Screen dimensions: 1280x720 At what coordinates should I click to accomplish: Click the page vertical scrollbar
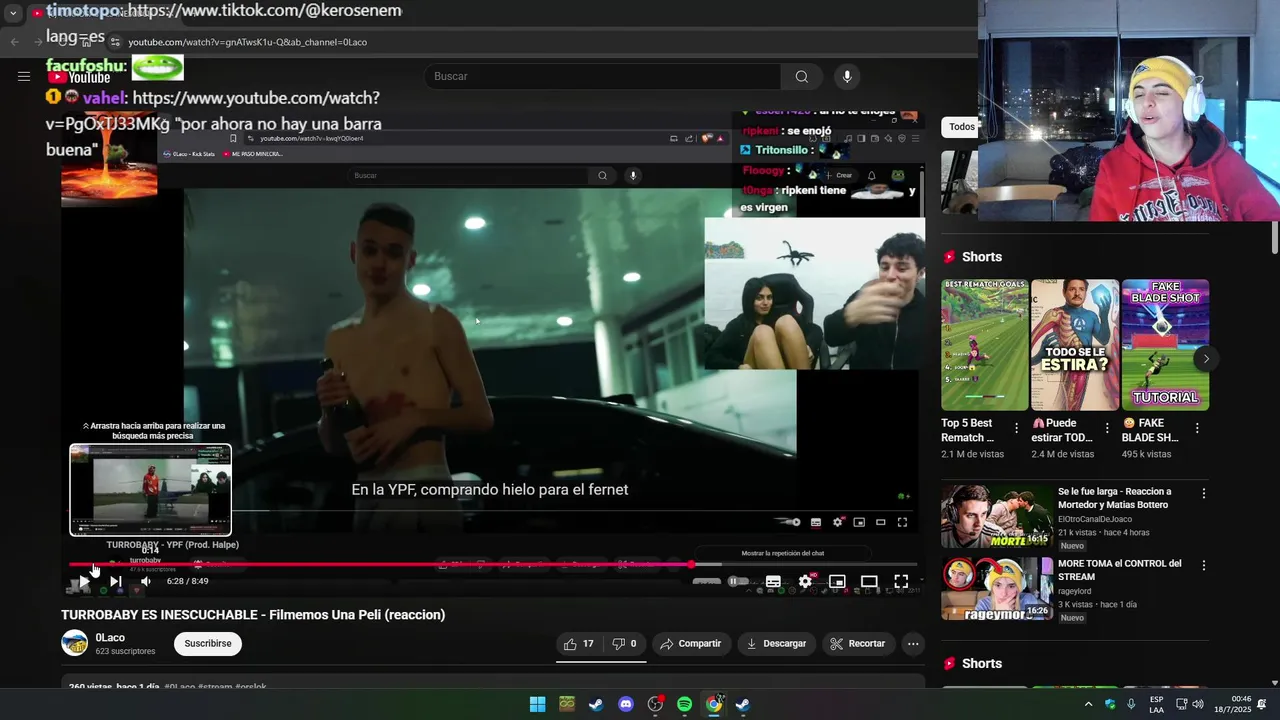point(1275,236)
